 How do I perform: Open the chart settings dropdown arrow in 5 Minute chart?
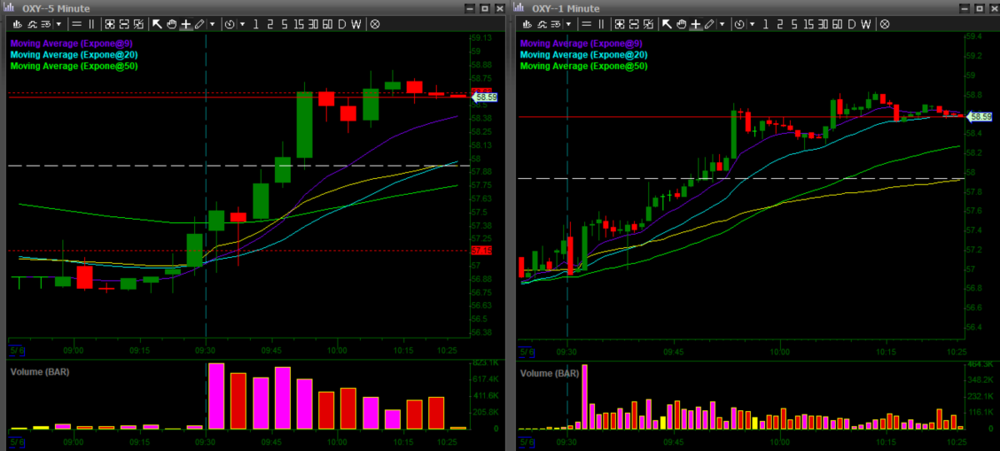(59, 22)
